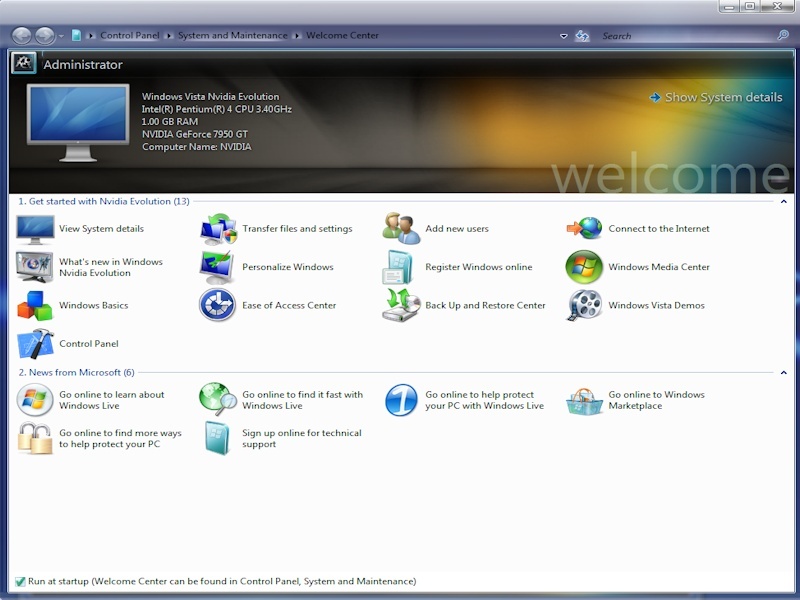This screenshot has height=600, width=800.
Task: Click the '1.00 GB RAM' text
Action: point(169,121)
